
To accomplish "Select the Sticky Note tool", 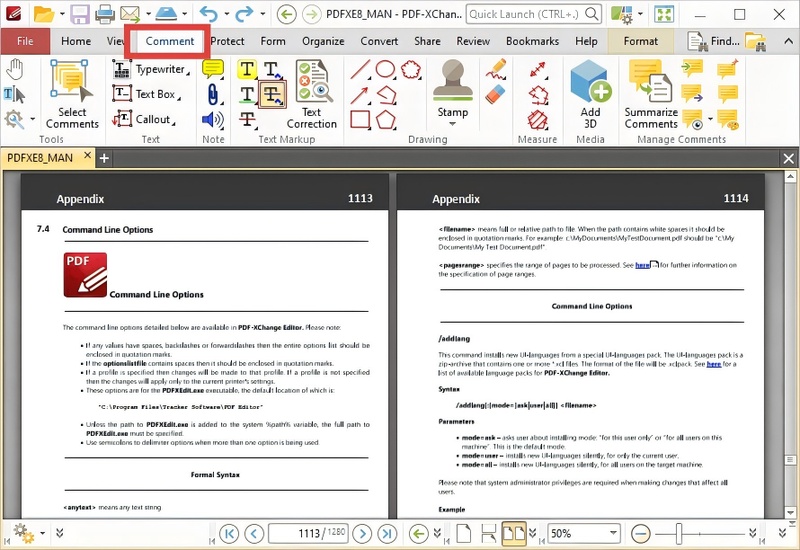I will tap(213, 69).
